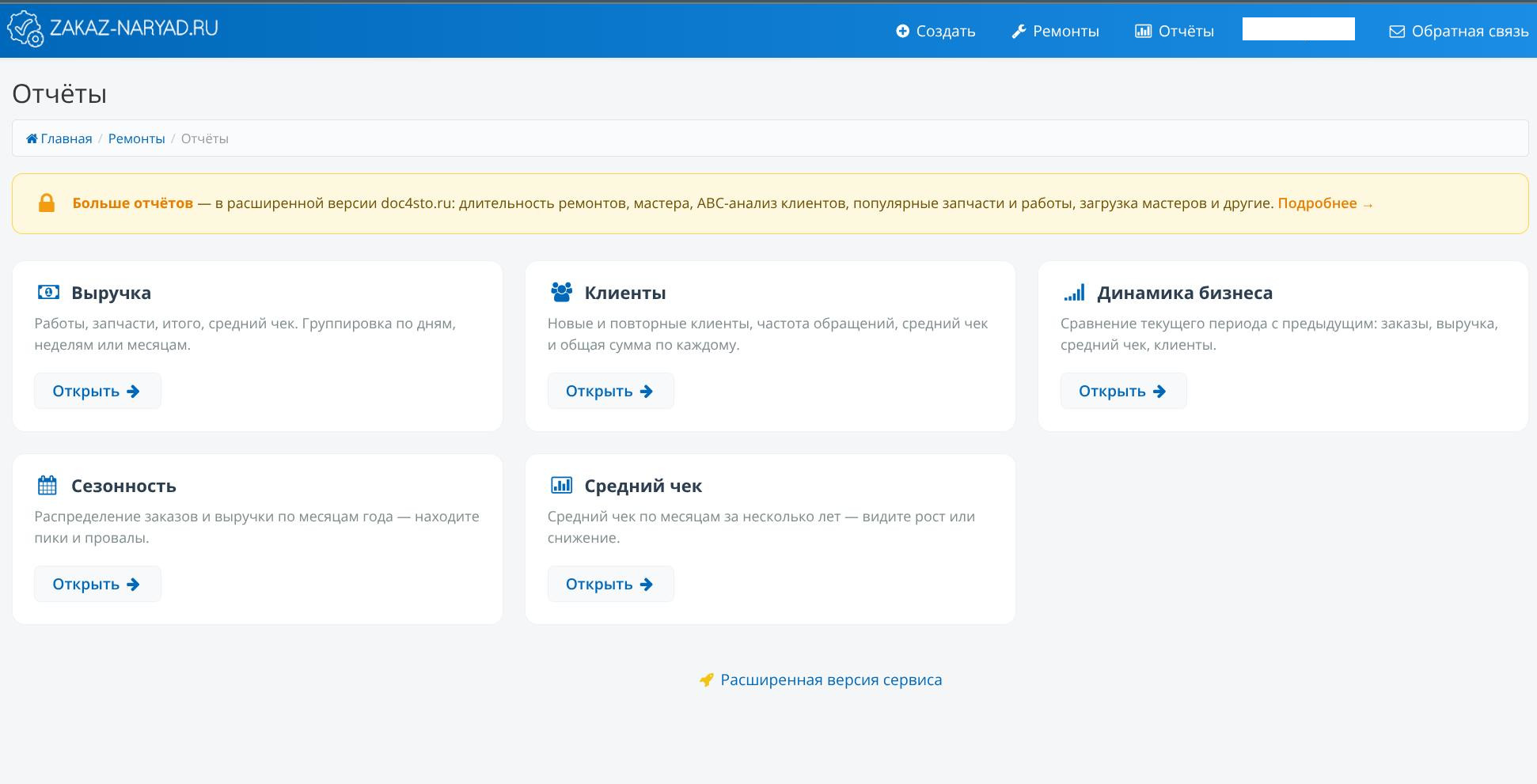Click the home icon in the breadcrumb

(x=31, y=138)
